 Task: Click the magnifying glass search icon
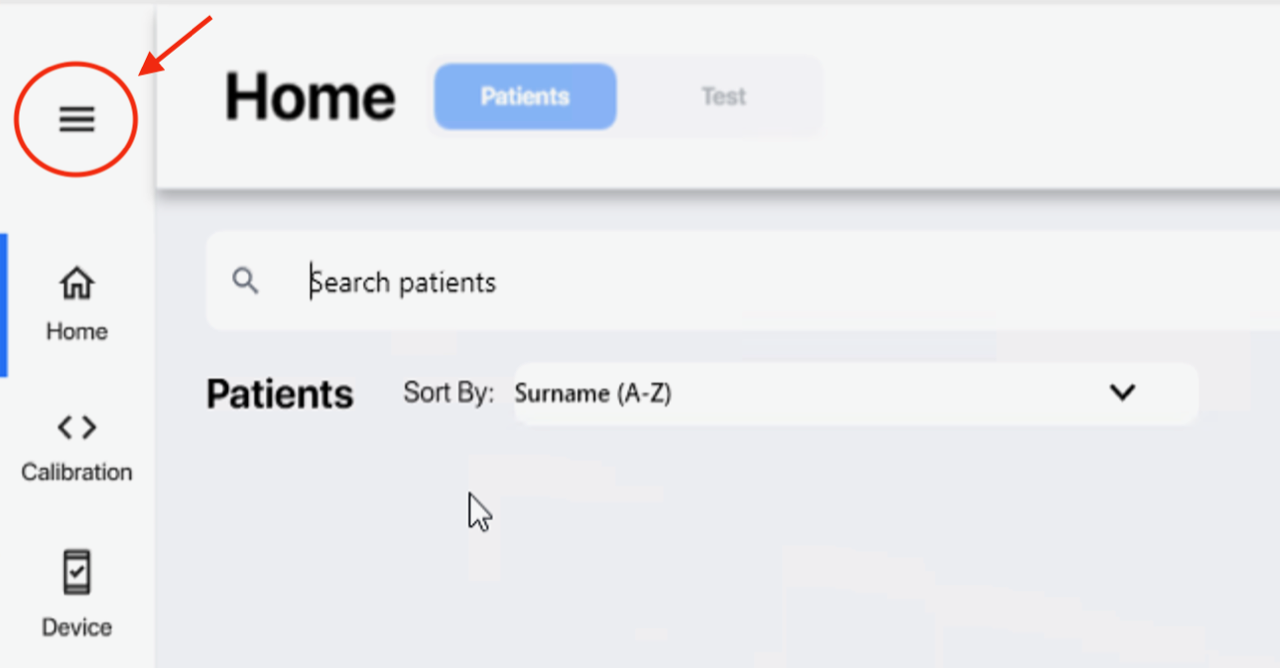(x=245, y=281)
